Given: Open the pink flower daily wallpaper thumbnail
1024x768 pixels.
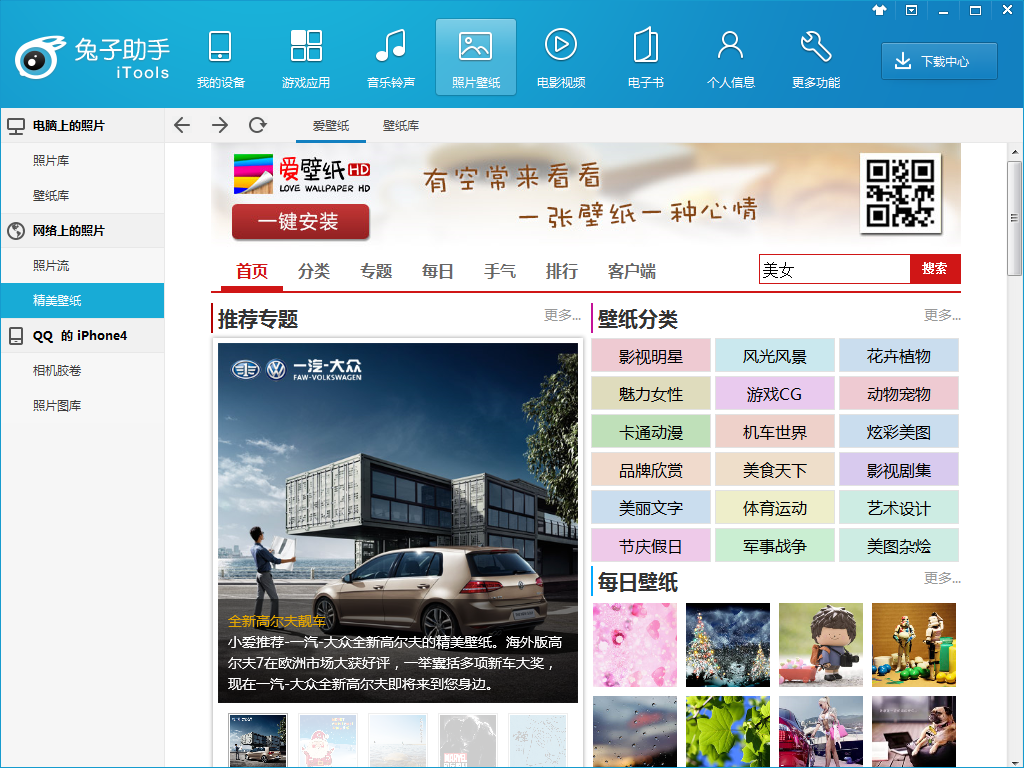Looking at the screenshot, I should [x=634, y=644].
